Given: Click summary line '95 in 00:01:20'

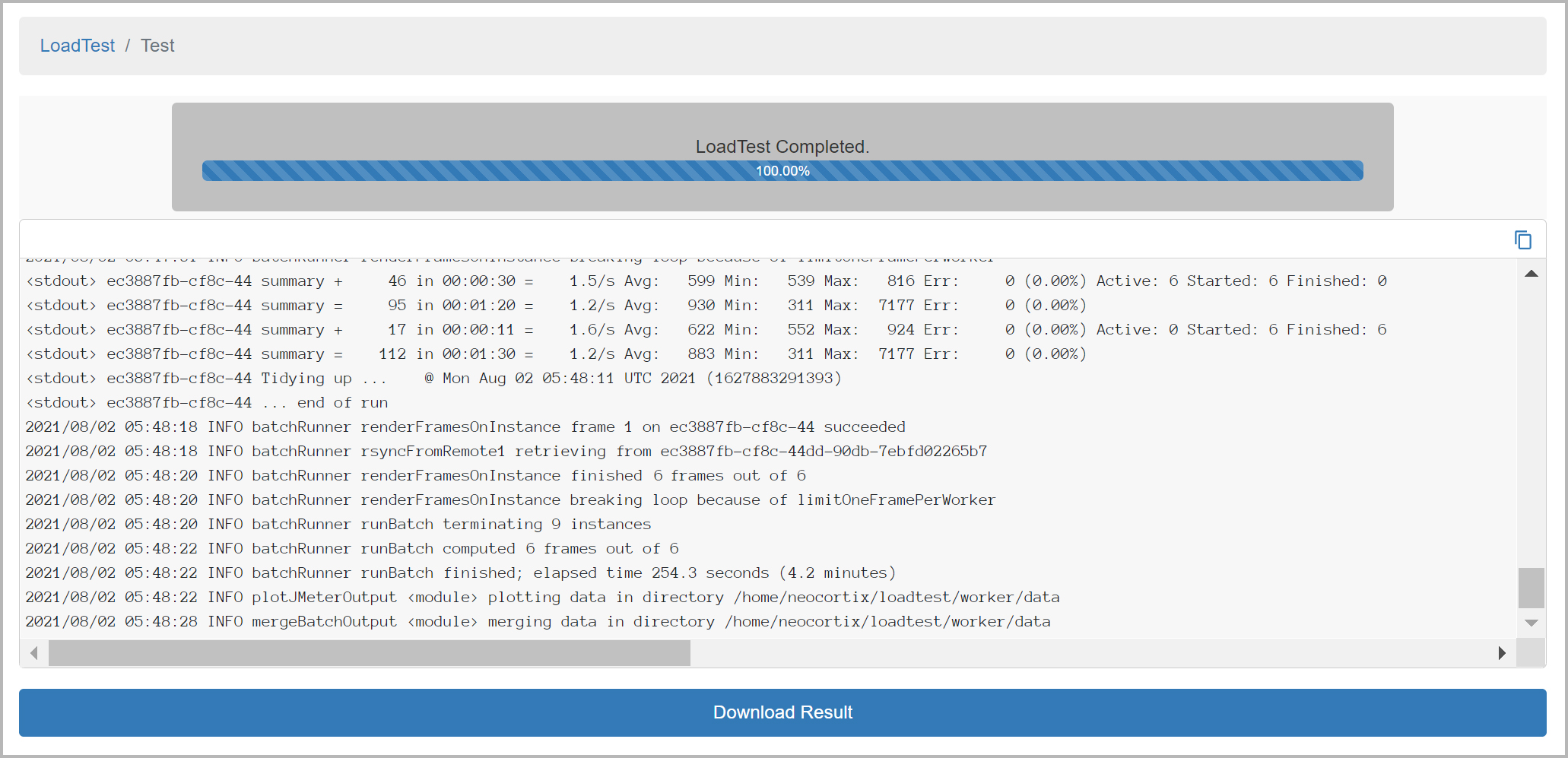Looking at the screenshot, I should click(x=557, y=305).
